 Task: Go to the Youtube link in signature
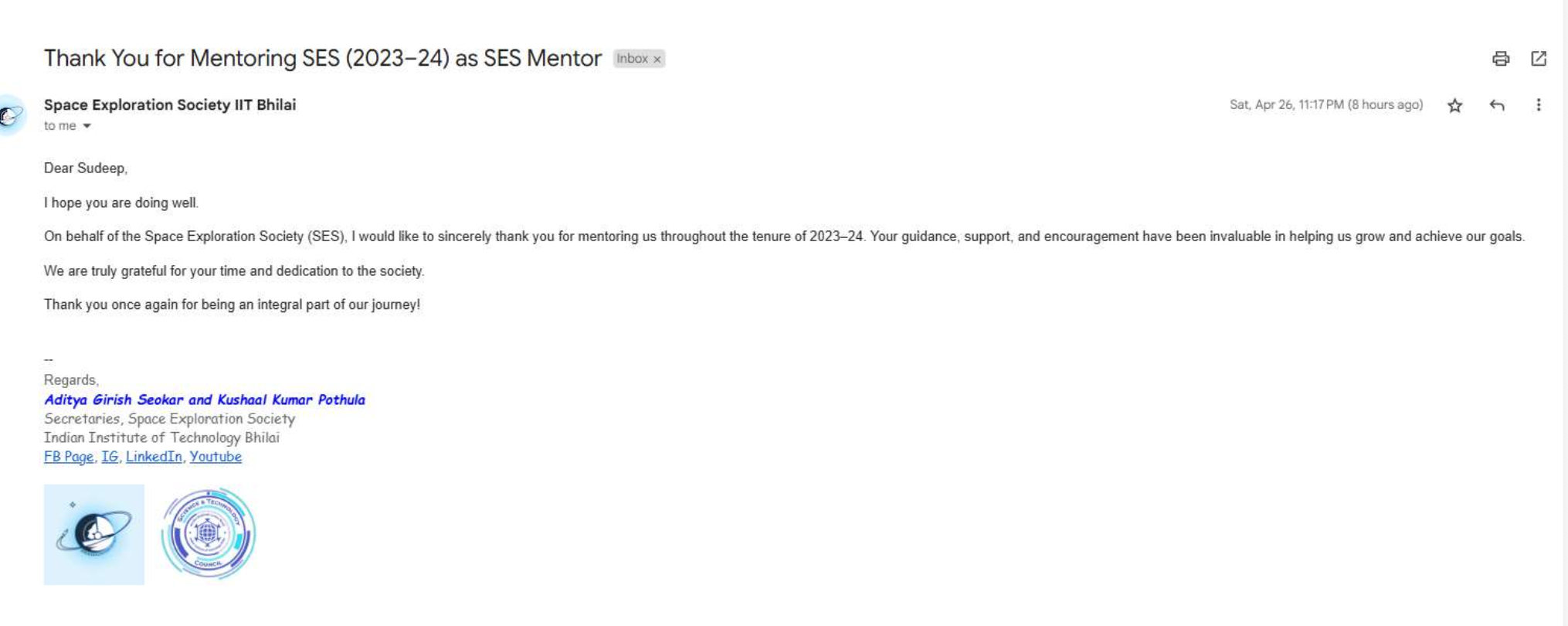216,457
